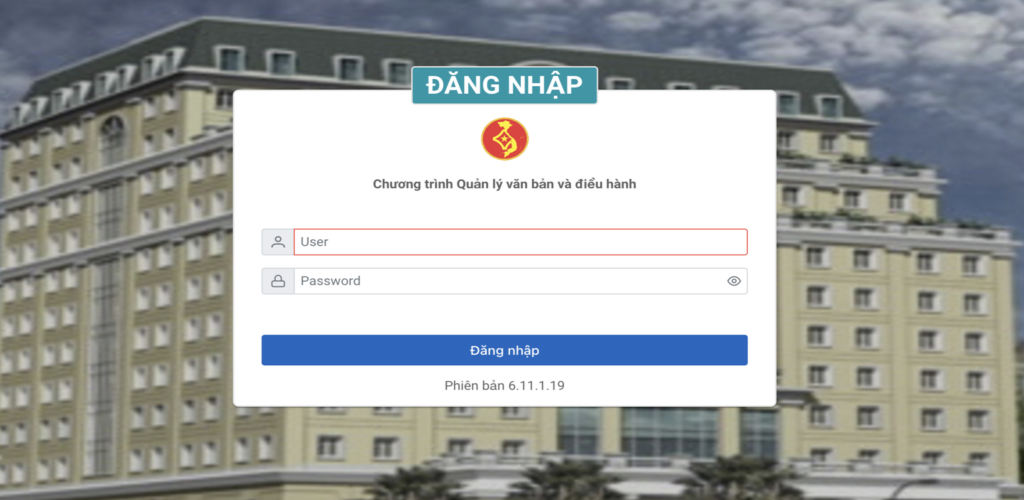Click the padlock icon beside Password field
Screen dimensions: 1024x500
[x=278, y=281]
